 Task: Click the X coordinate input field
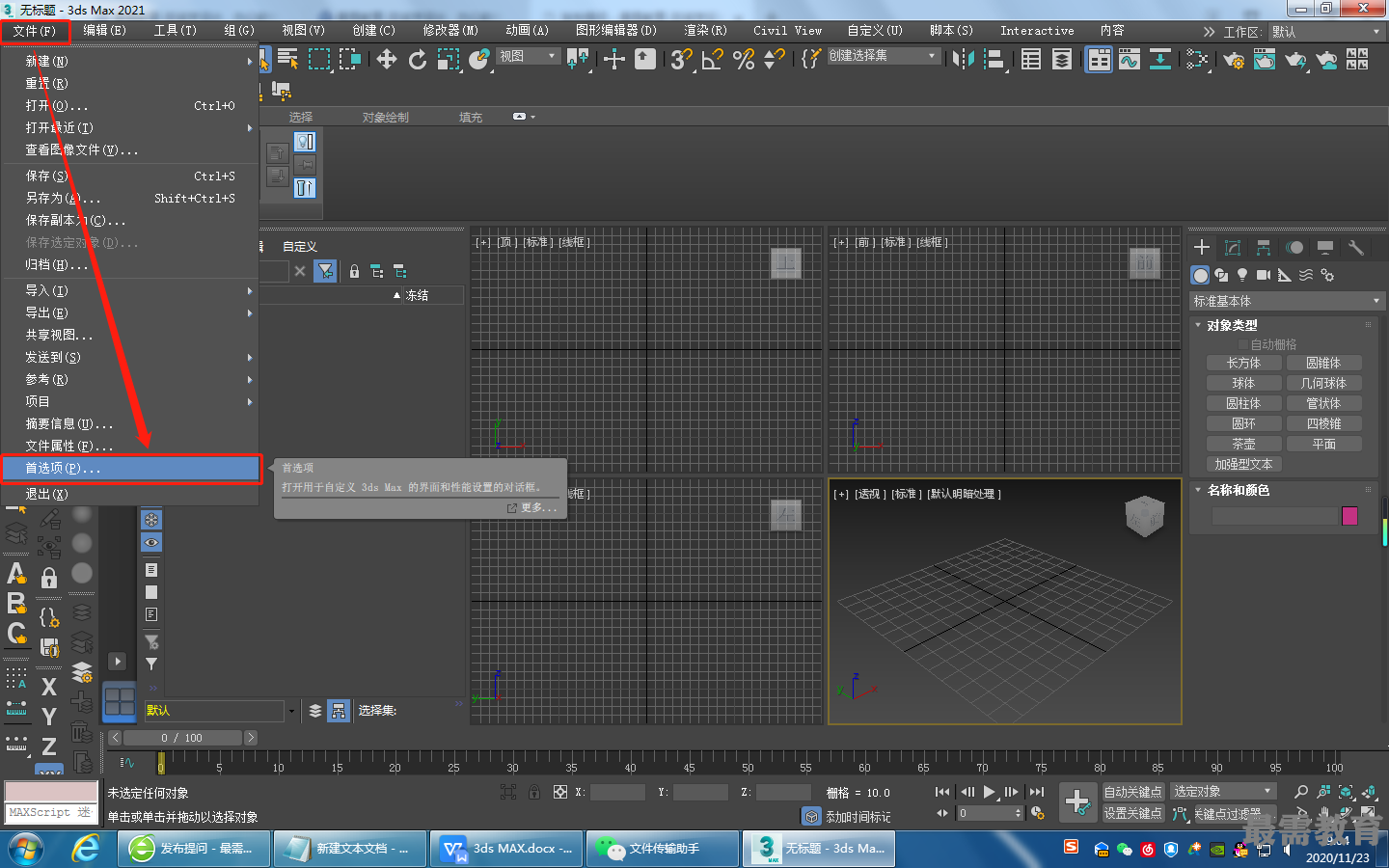point(617,792)
